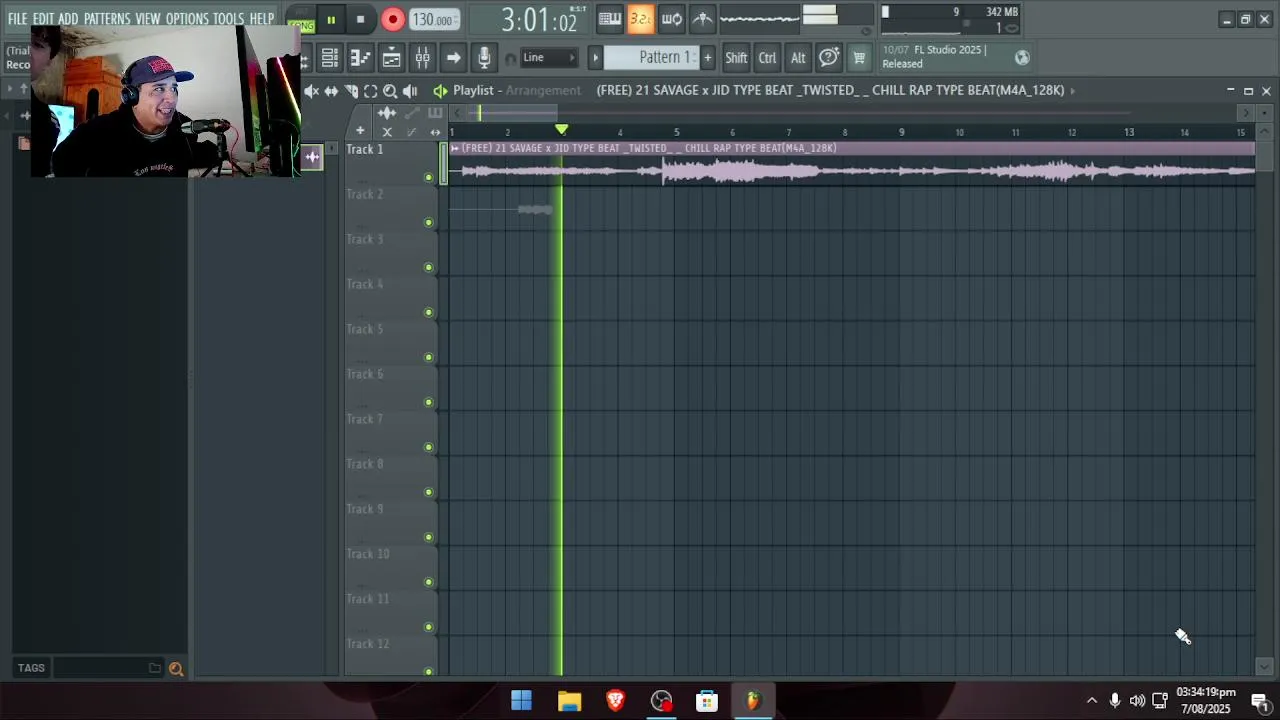The image size is (1280, 720).
Task: Open the Line snap dropdown
Action: tap(548, 58)
